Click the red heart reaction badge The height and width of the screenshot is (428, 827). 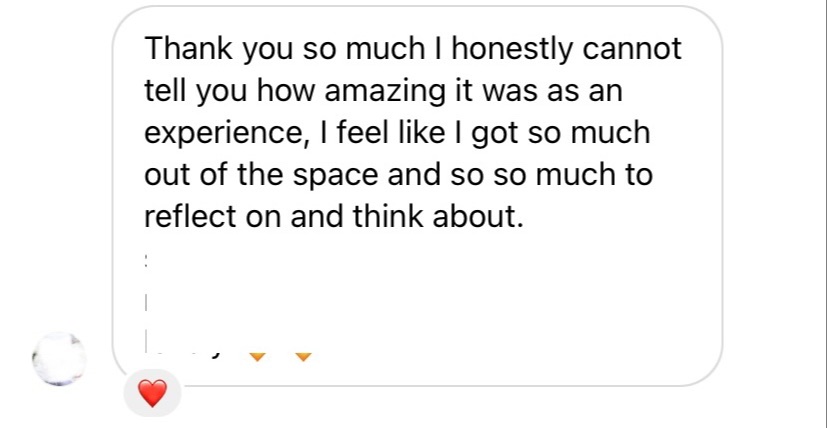pos(152,394)
